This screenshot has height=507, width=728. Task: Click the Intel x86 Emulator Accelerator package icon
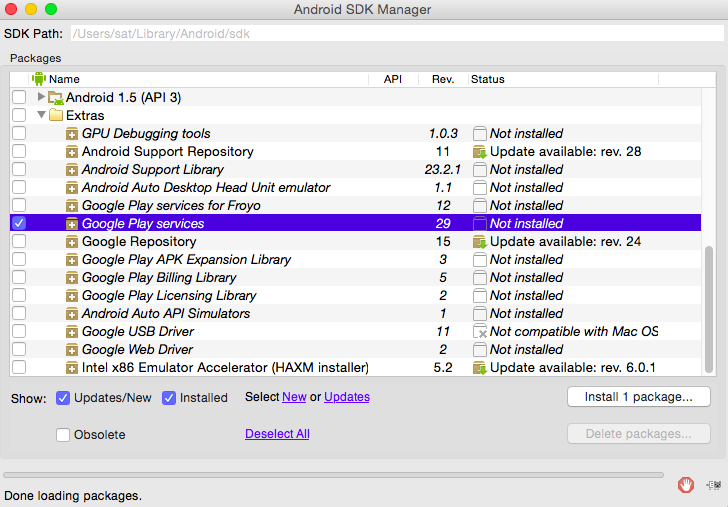coord(72,368)
